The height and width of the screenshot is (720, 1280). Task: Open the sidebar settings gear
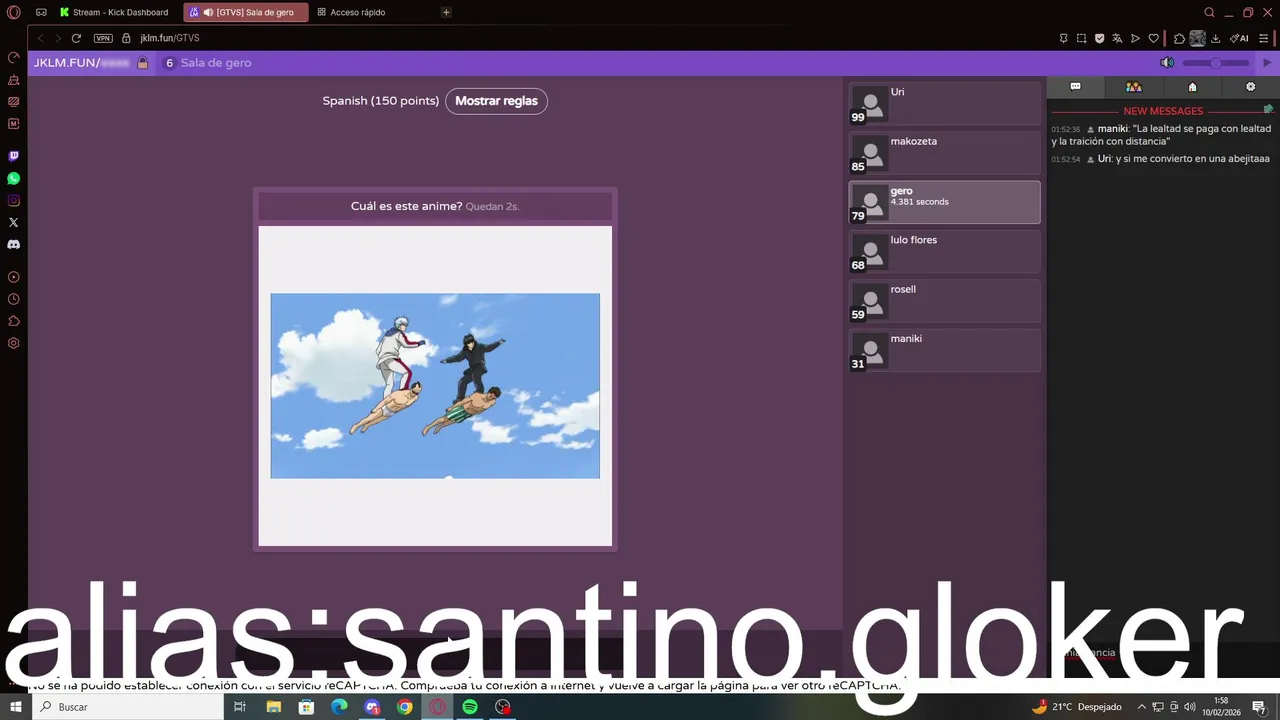pos(14,343)
